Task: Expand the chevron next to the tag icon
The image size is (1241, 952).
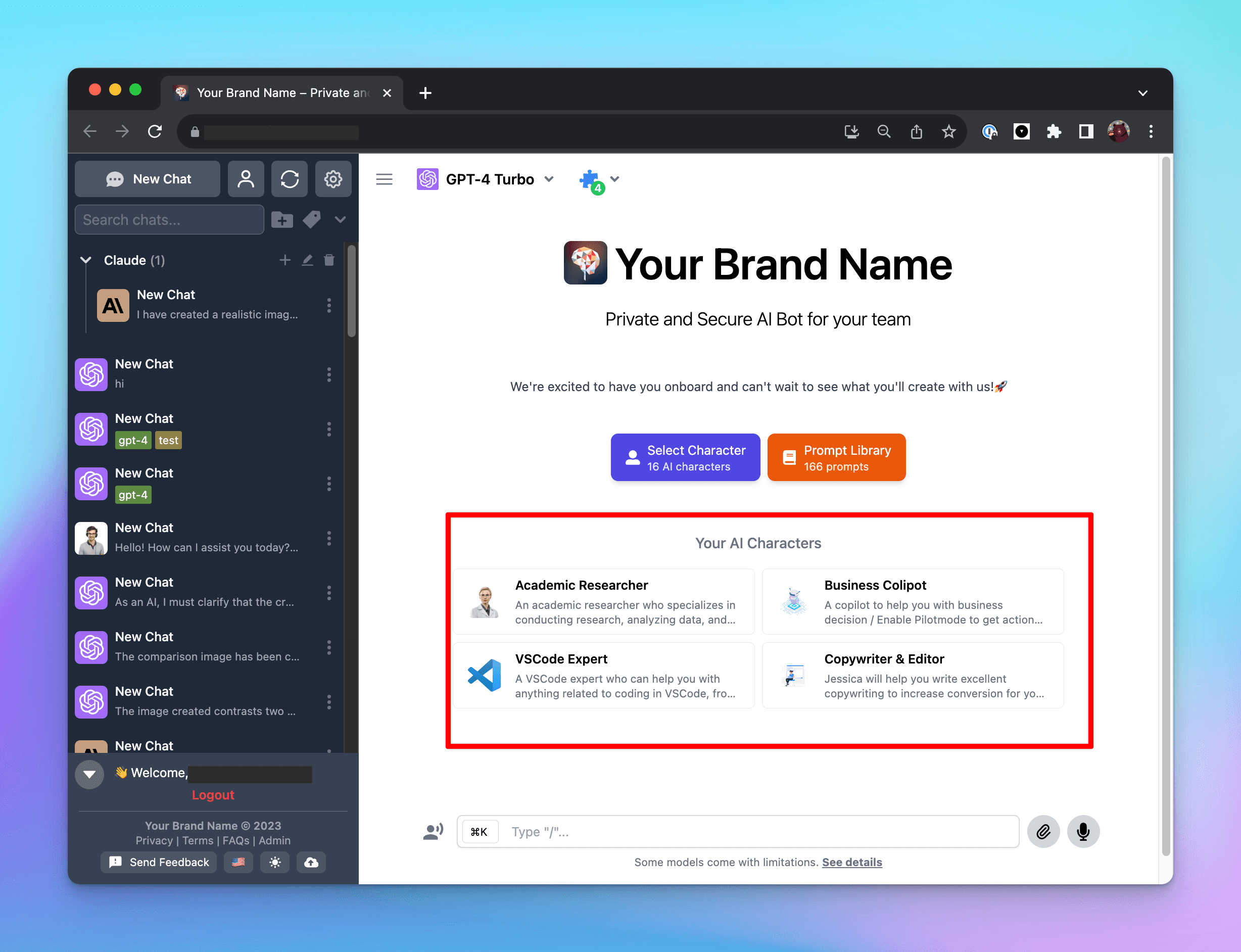Action: tap(340, 219)
